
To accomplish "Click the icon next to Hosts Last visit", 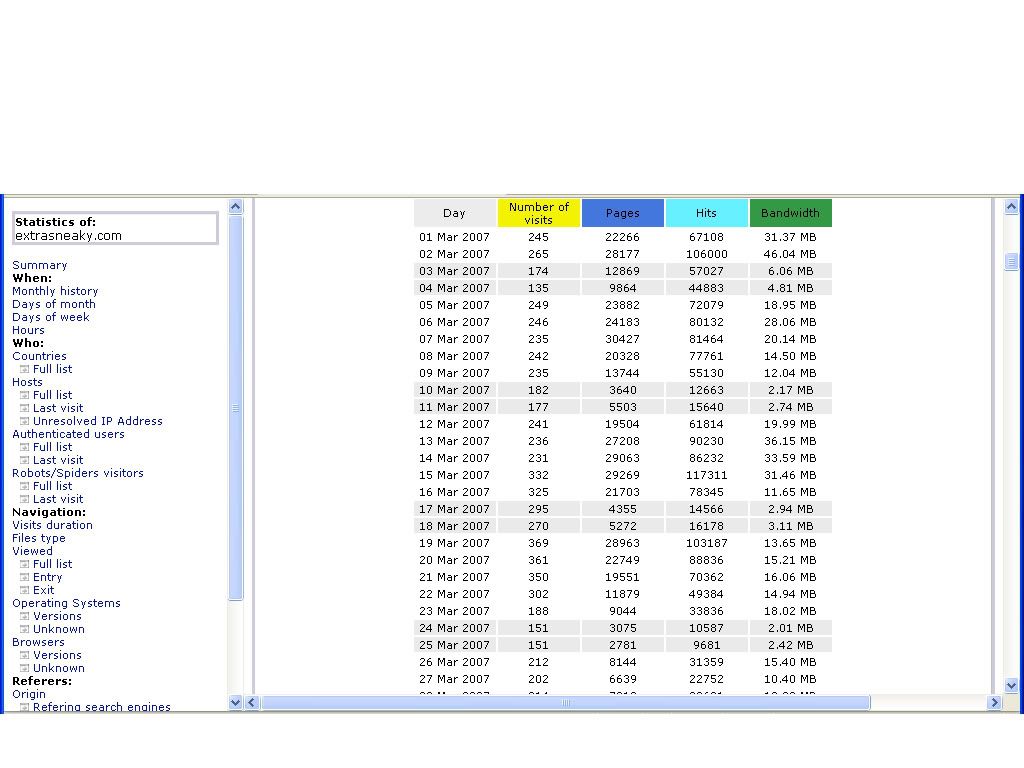I will (25, 408).
